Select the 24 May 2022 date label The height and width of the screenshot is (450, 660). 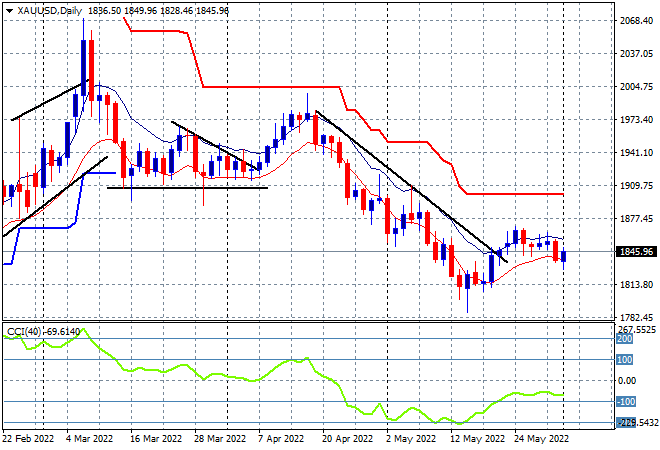(x=541, y=439)
